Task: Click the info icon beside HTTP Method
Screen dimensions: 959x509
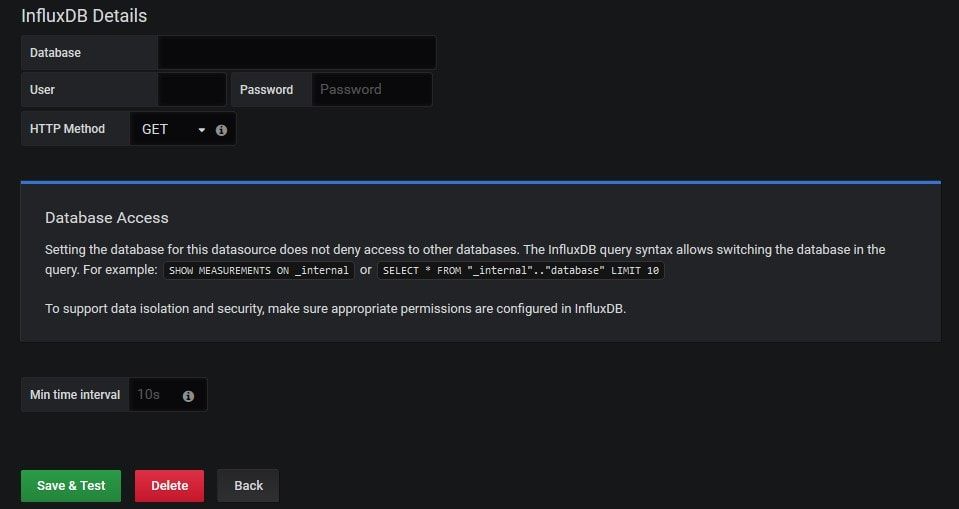Action: pyautogui.click(x=221, y=130)
